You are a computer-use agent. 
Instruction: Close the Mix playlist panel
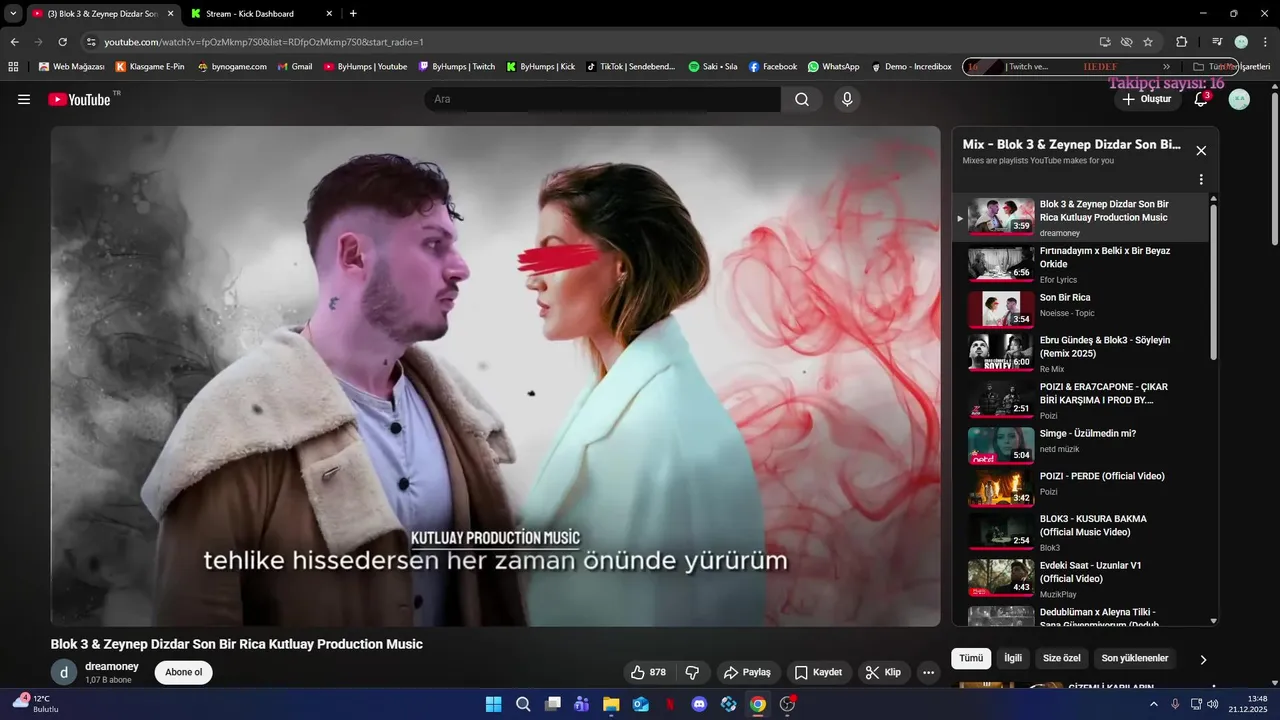pyautogui.click(x=1201, y=151)
